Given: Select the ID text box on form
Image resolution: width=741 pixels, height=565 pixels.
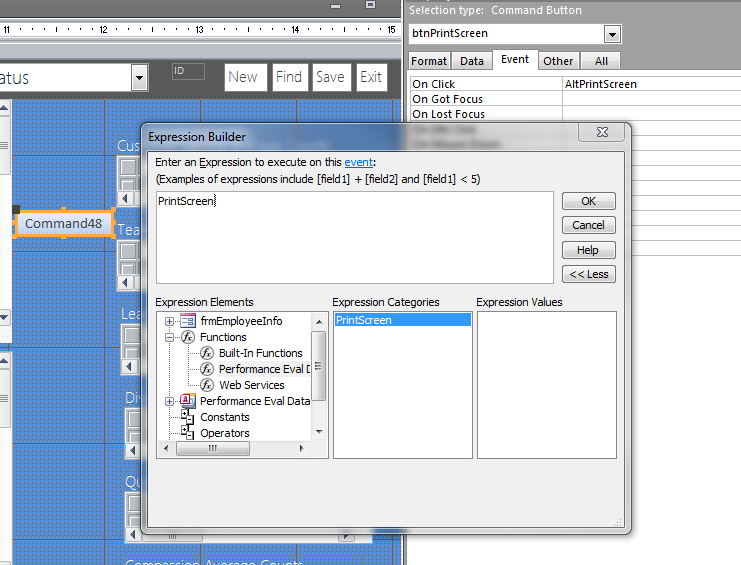Looking at the screenshot, I should [x=188, y=71].
